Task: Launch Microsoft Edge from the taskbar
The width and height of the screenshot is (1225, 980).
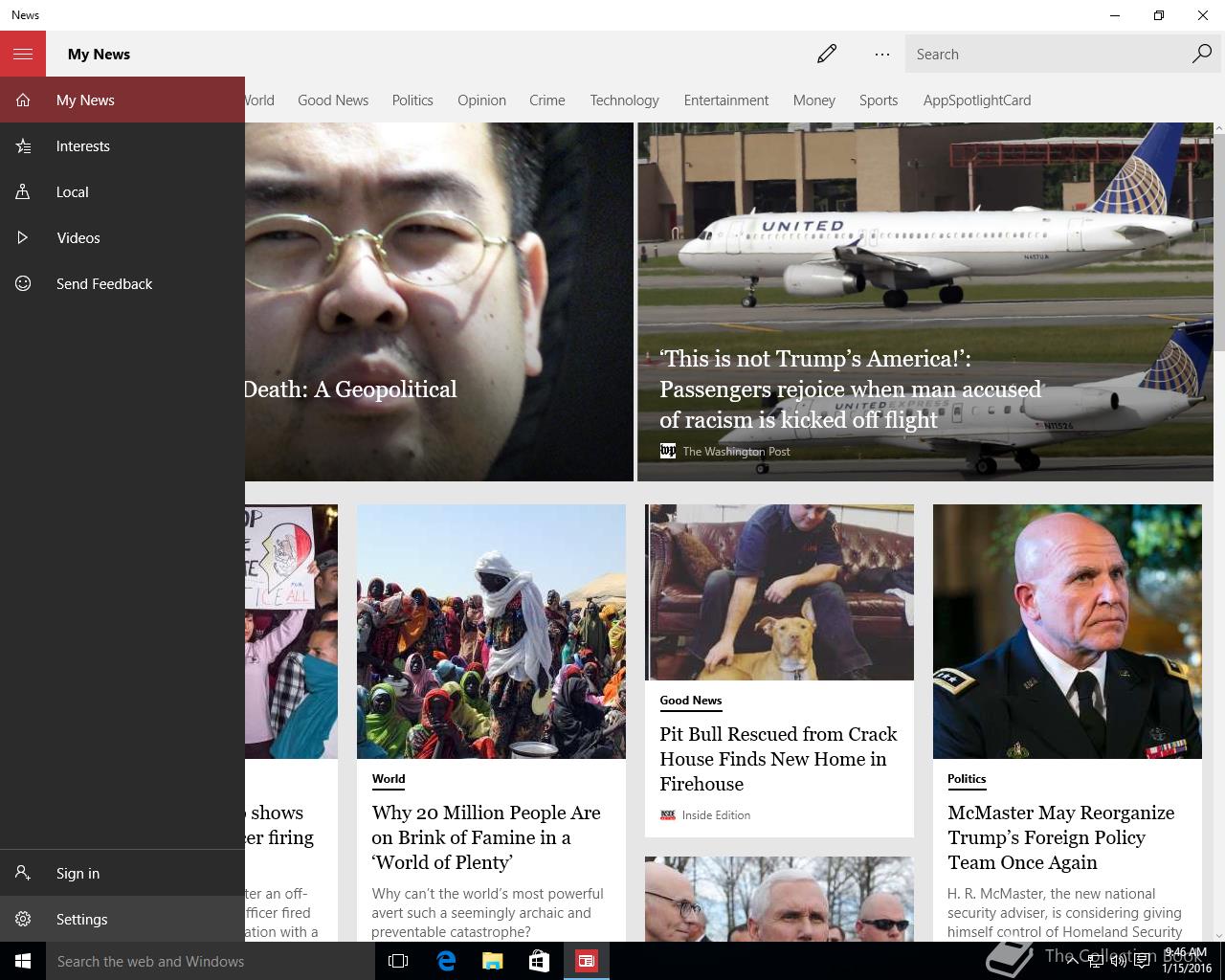Action: (x=445, y=961)
